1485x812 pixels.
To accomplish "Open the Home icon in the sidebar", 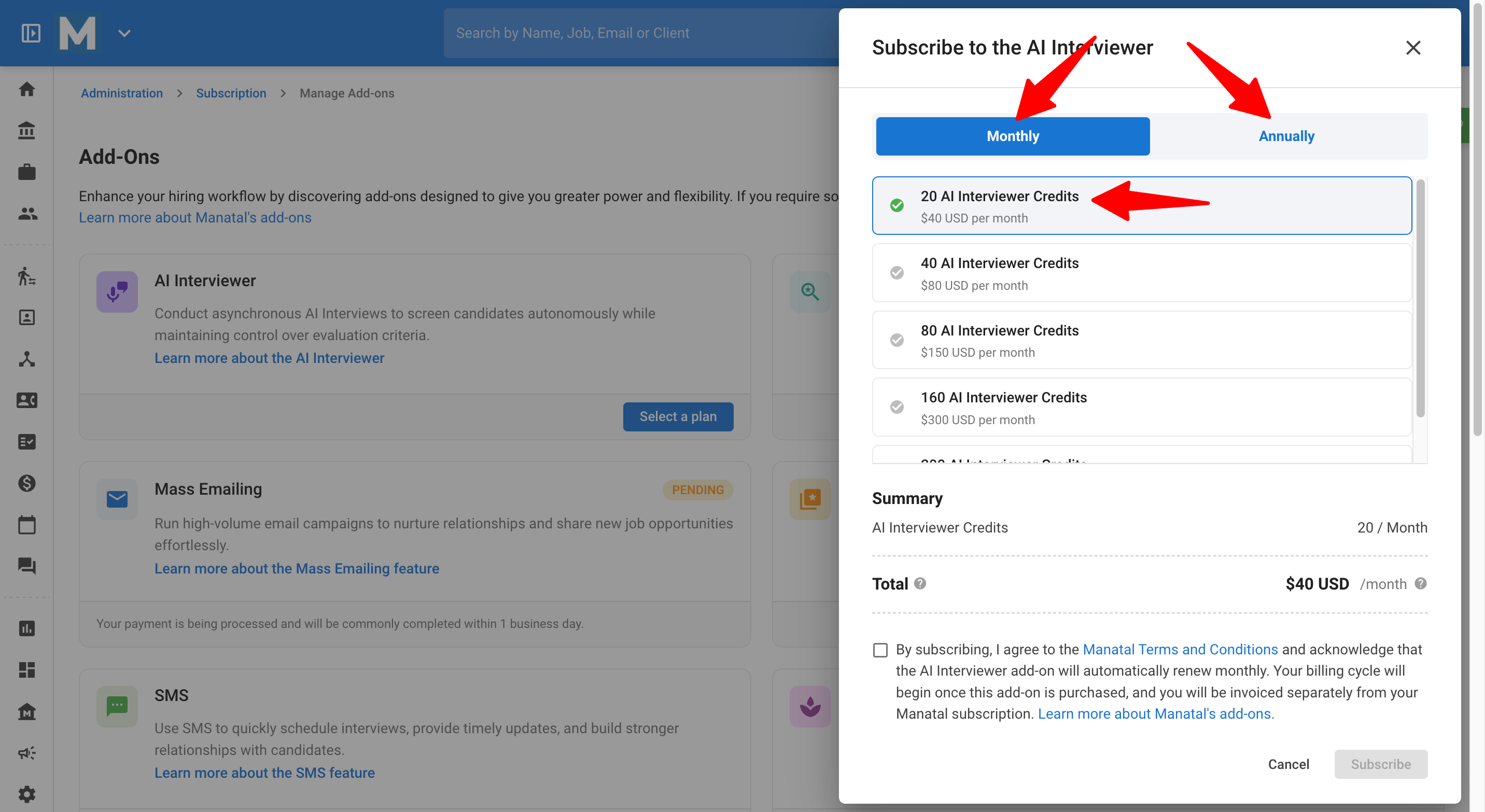I will (26, 89).
